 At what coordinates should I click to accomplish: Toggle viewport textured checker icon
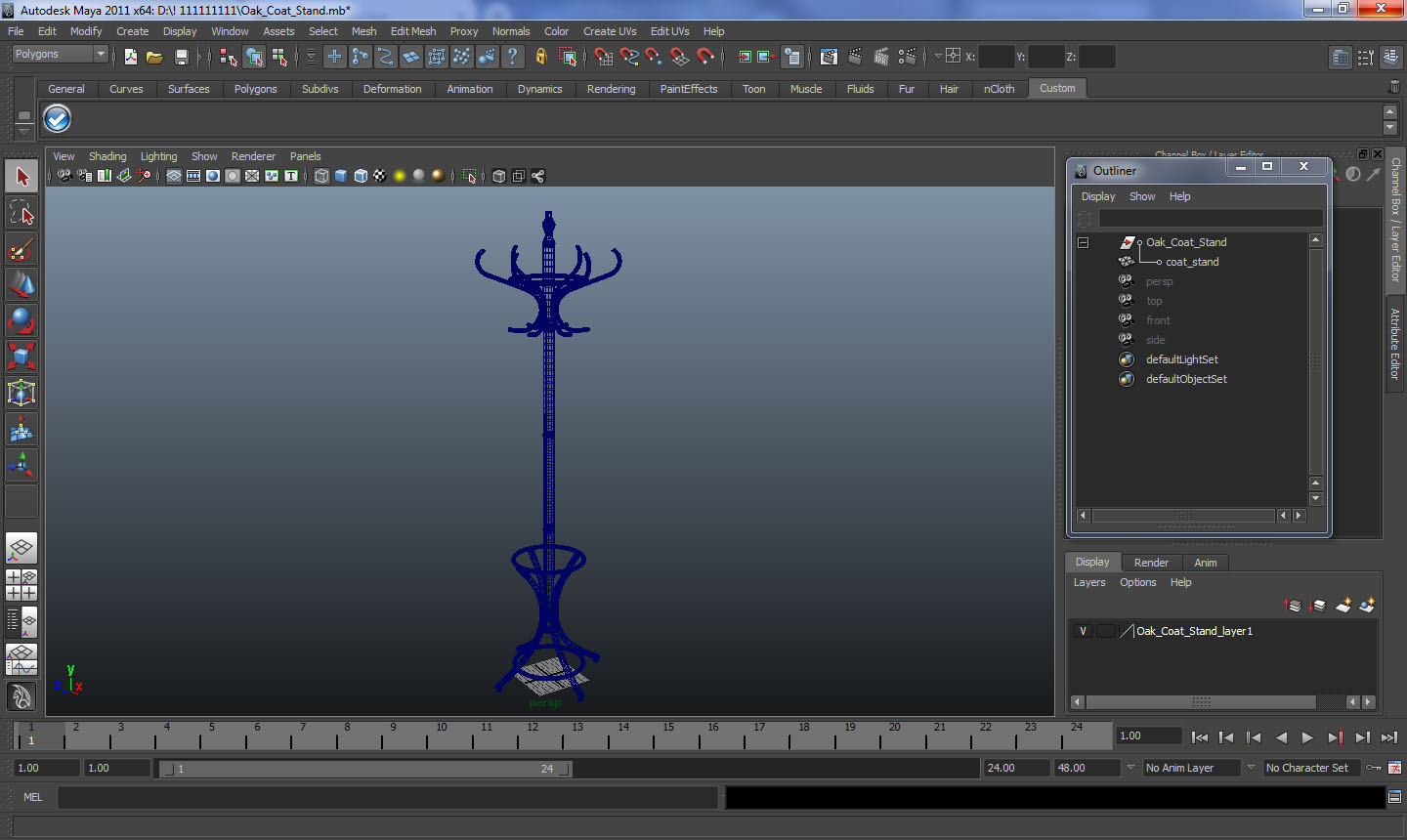tap(380, 176)
